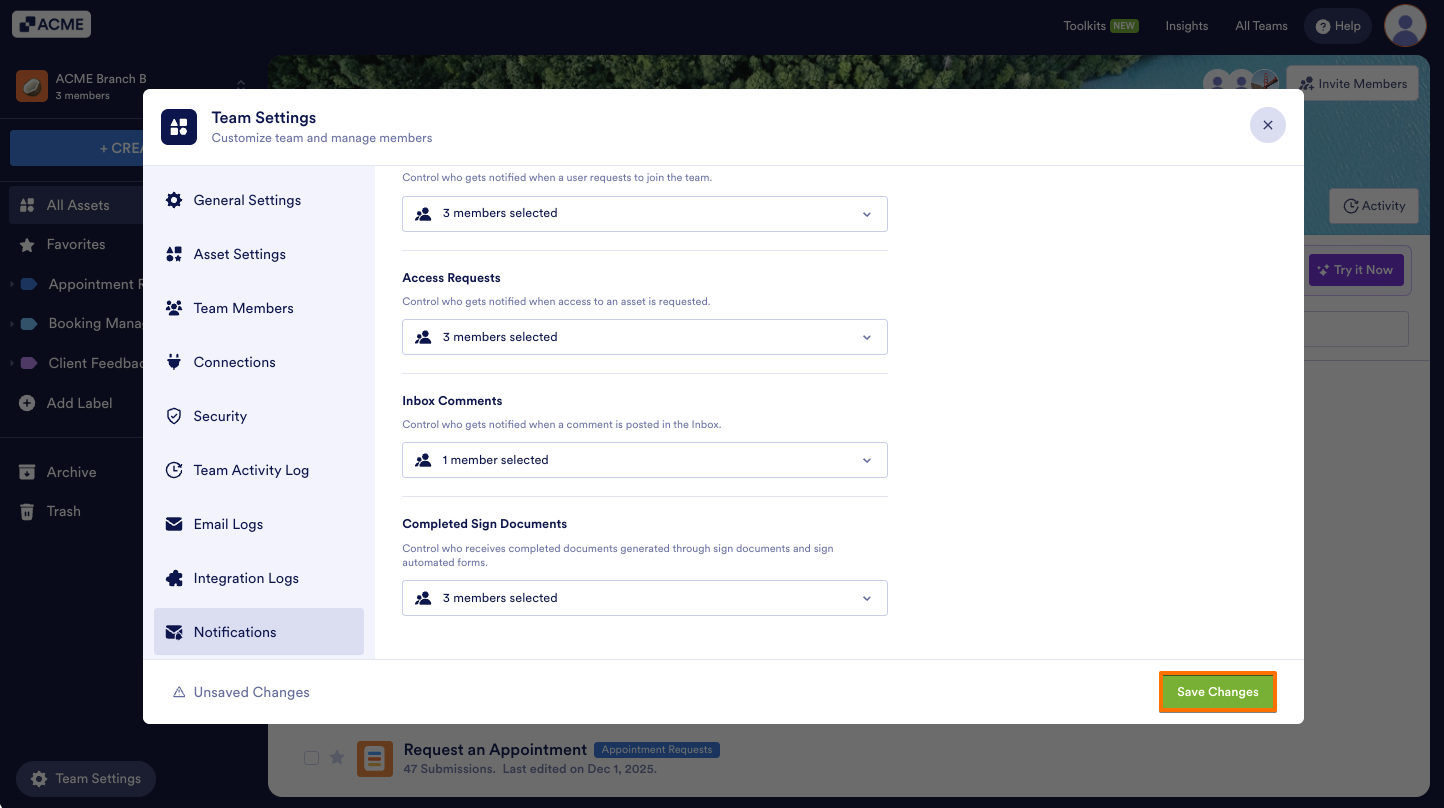The height and width of the screenshot is (808, 1444).
Task: Click Team Settings button at bottom left
Action: (x=86, y=779)
